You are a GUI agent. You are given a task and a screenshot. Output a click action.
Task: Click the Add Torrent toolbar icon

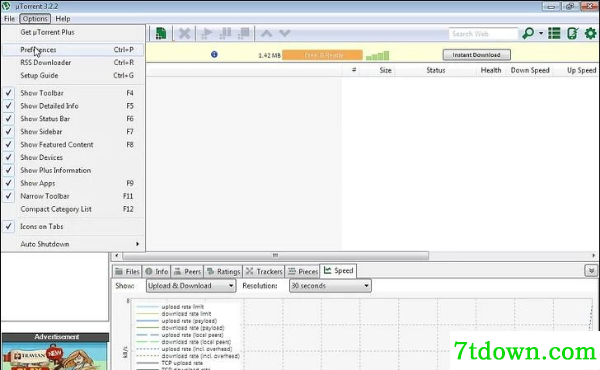coord(161,34)
